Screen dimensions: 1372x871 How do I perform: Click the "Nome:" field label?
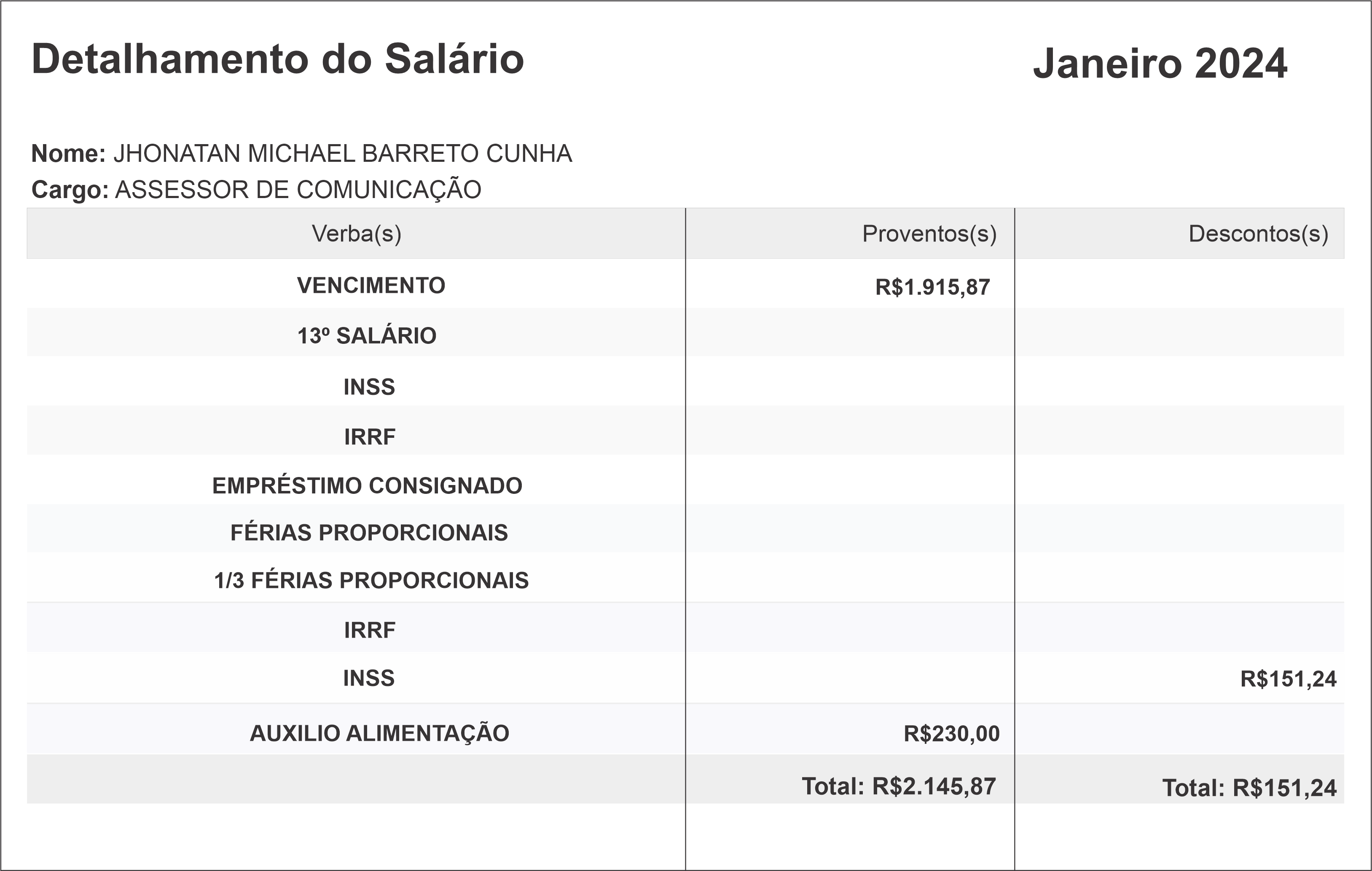coord(68,154)
